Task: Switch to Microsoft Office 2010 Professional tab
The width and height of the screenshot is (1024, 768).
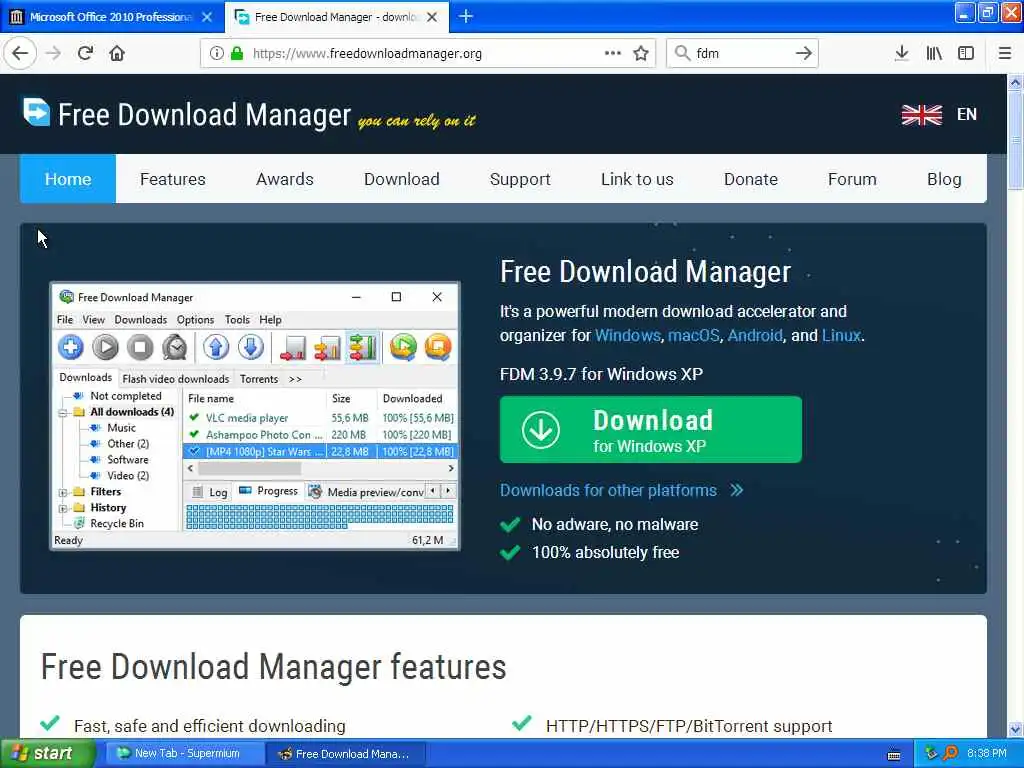Action: coord(112,17)
